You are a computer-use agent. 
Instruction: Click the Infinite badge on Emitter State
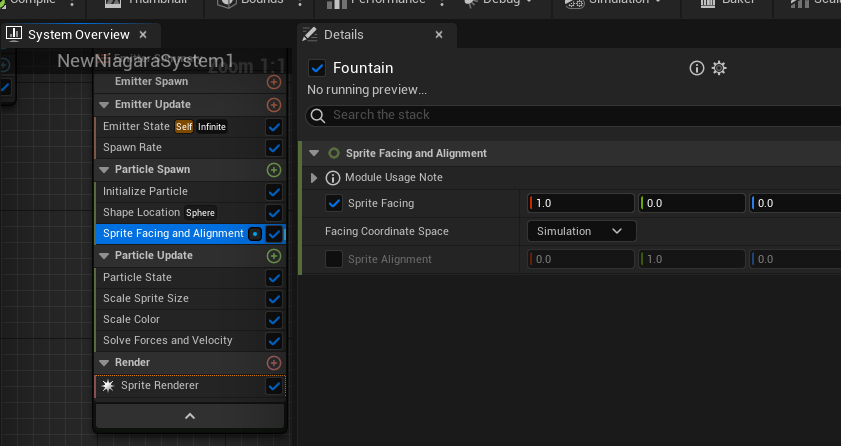tap(212, 127)
